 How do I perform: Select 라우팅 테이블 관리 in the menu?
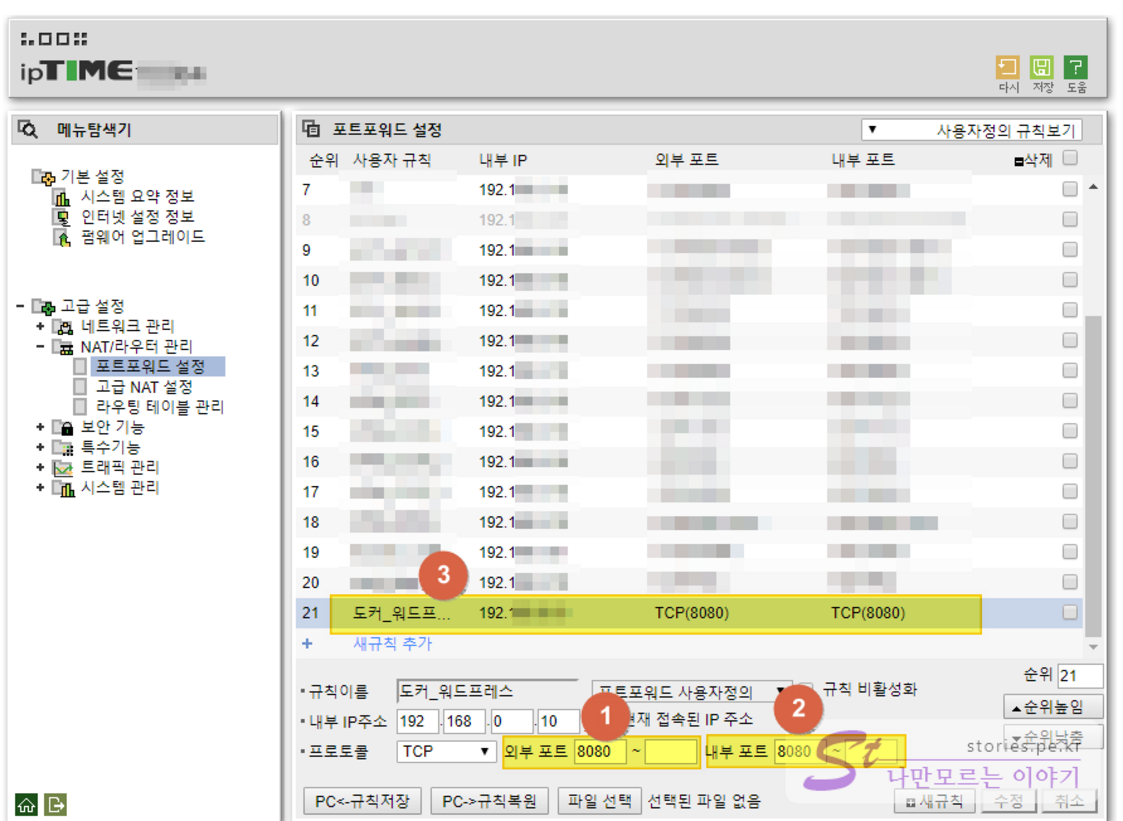[x=160, y=407]
